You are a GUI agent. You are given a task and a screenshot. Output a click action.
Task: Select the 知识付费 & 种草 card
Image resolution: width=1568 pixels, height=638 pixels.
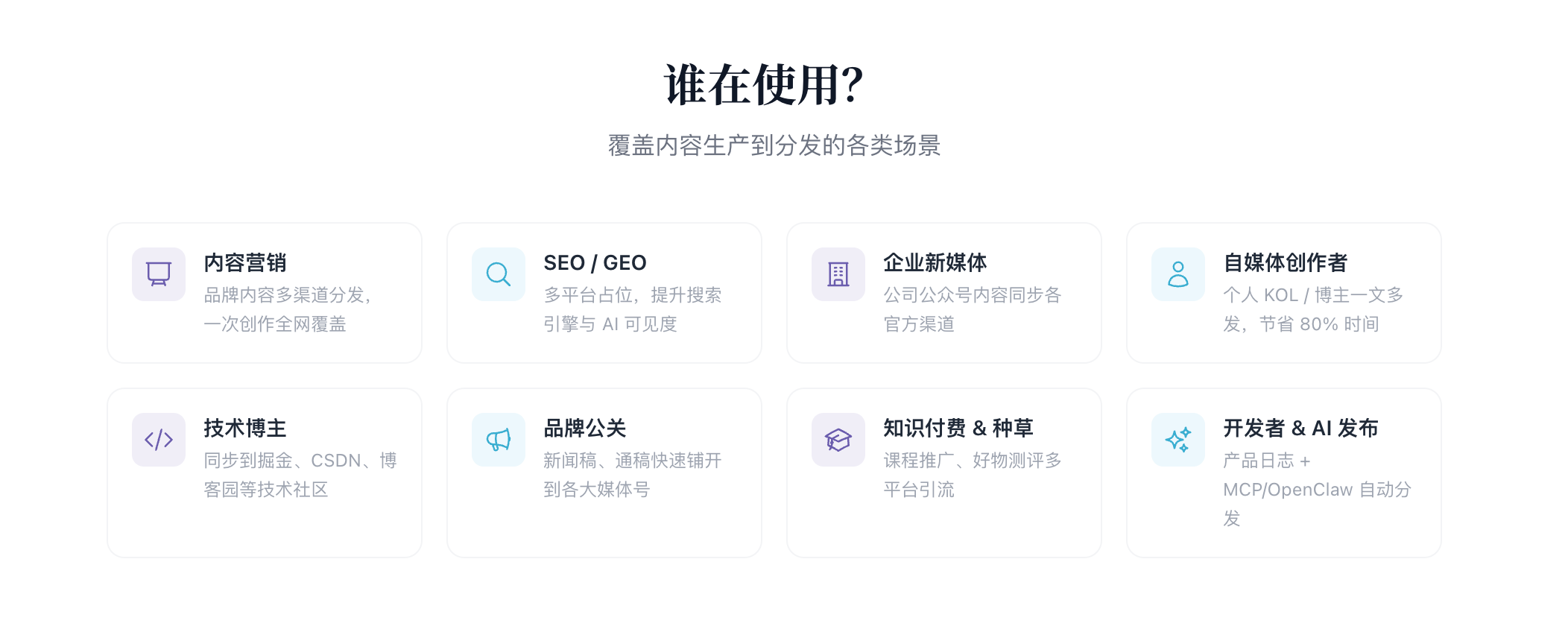coord(945,471)
